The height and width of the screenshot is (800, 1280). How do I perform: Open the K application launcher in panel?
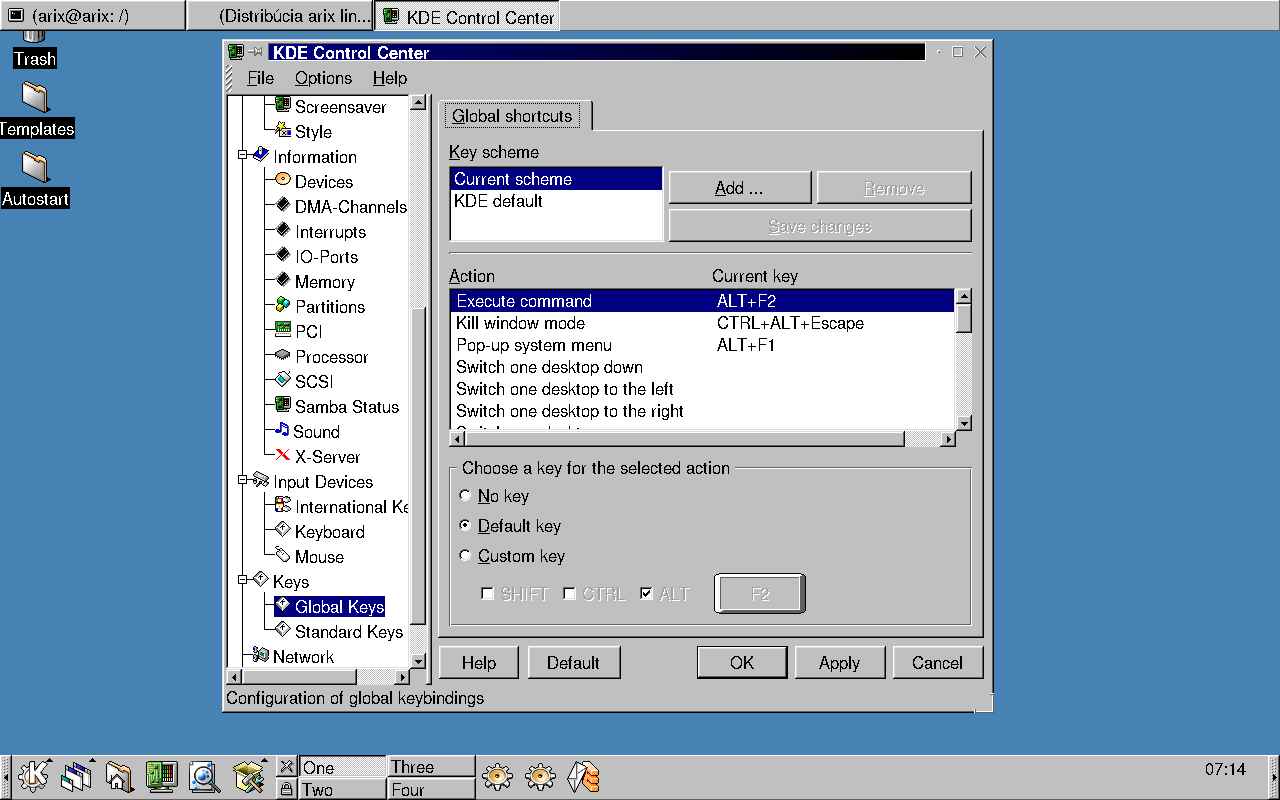(34, 775)
